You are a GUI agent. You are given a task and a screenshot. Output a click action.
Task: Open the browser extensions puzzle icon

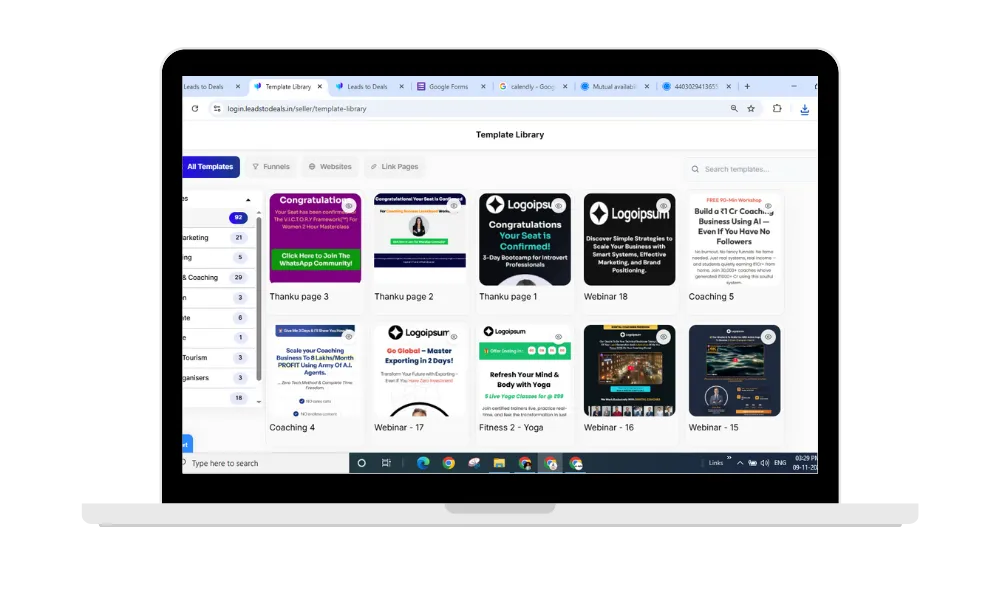[x=777, y=108]
